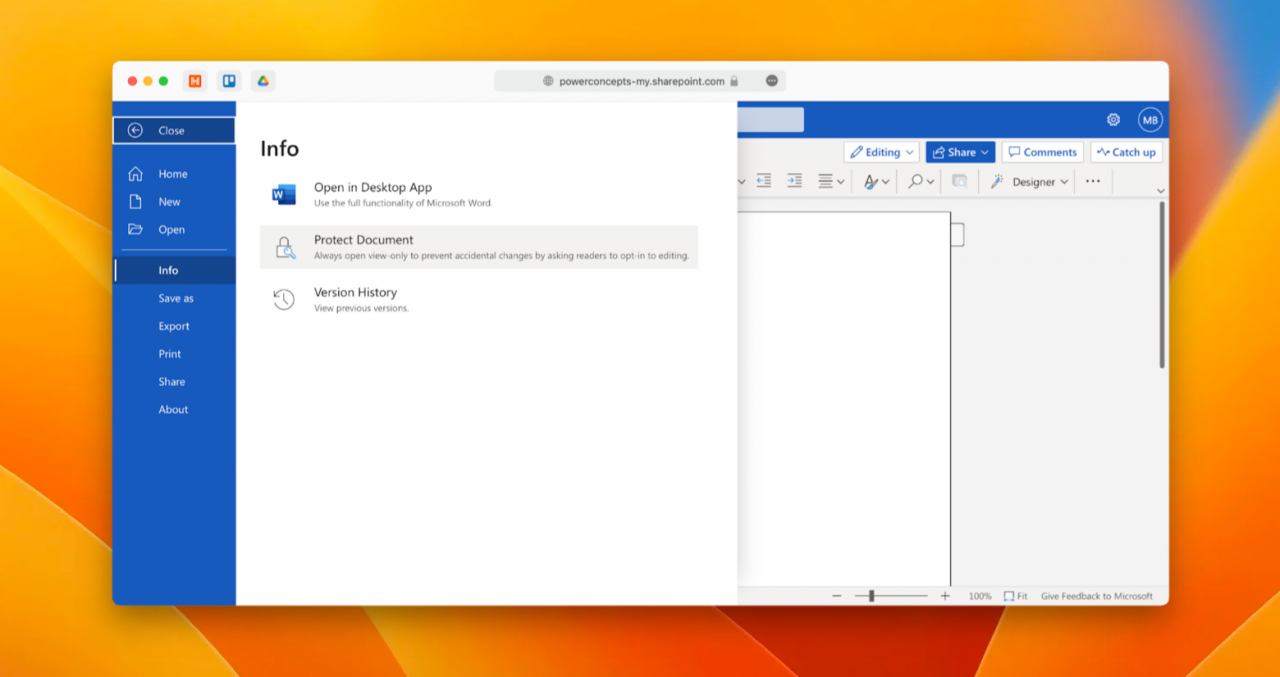Click the page comment marker box

[x=957, y=235]
